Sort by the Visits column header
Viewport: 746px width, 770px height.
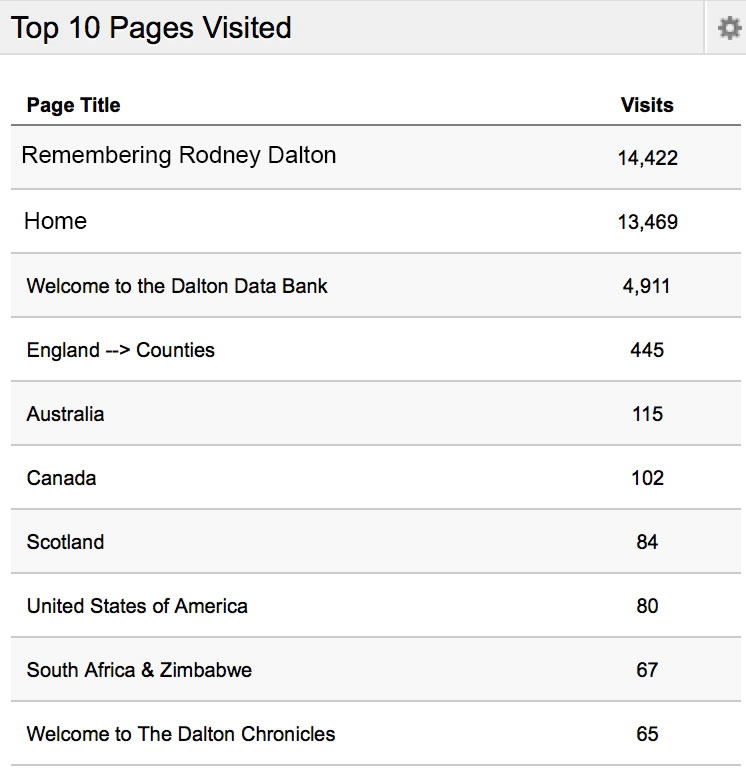pyautogui.click(x=647, y=105)
